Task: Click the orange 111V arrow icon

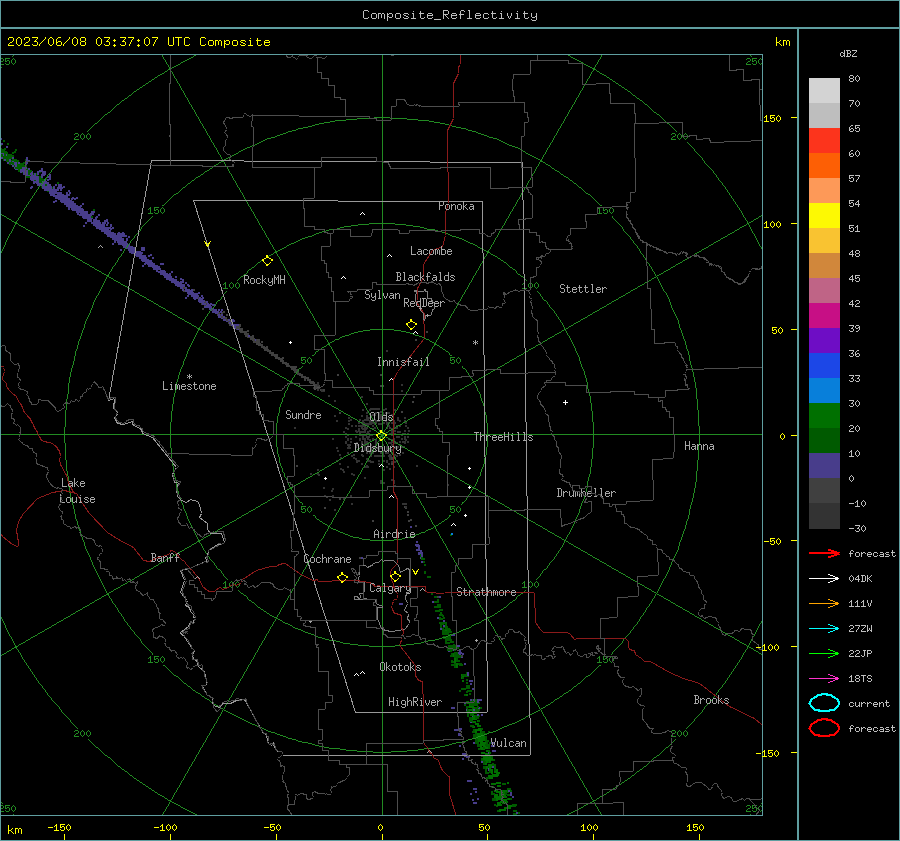Action: click(x=824, y=603)
